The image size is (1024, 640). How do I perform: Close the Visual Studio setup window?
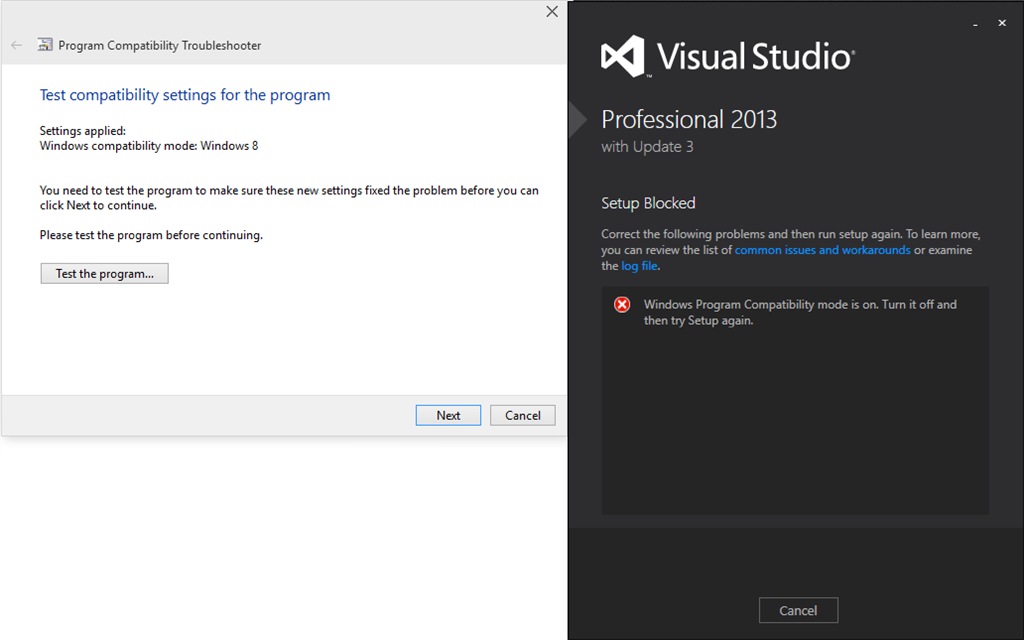point(1002,23)
